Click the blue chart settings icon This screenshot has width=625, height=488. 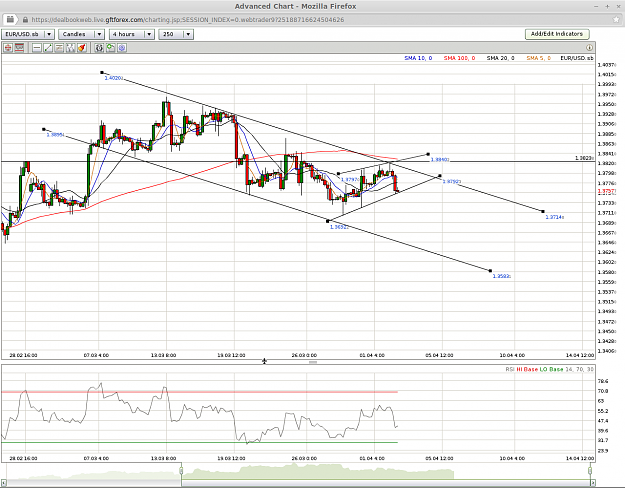click(122, 48)
